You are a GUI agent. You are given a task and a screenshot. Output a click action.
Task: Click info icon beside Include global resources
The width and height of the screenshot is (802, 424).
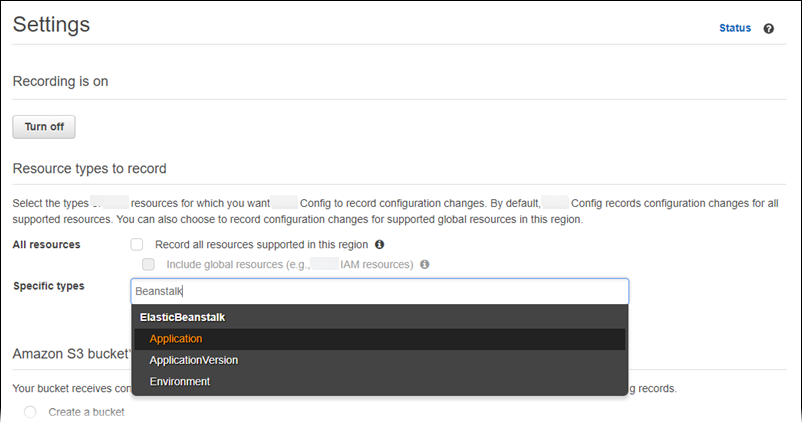tap(425, 265)
